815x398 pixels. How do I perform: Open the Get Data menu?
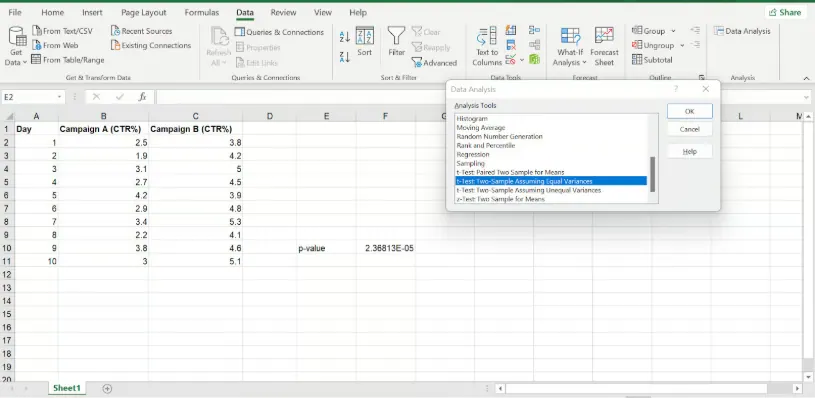(x=17, y=46)
